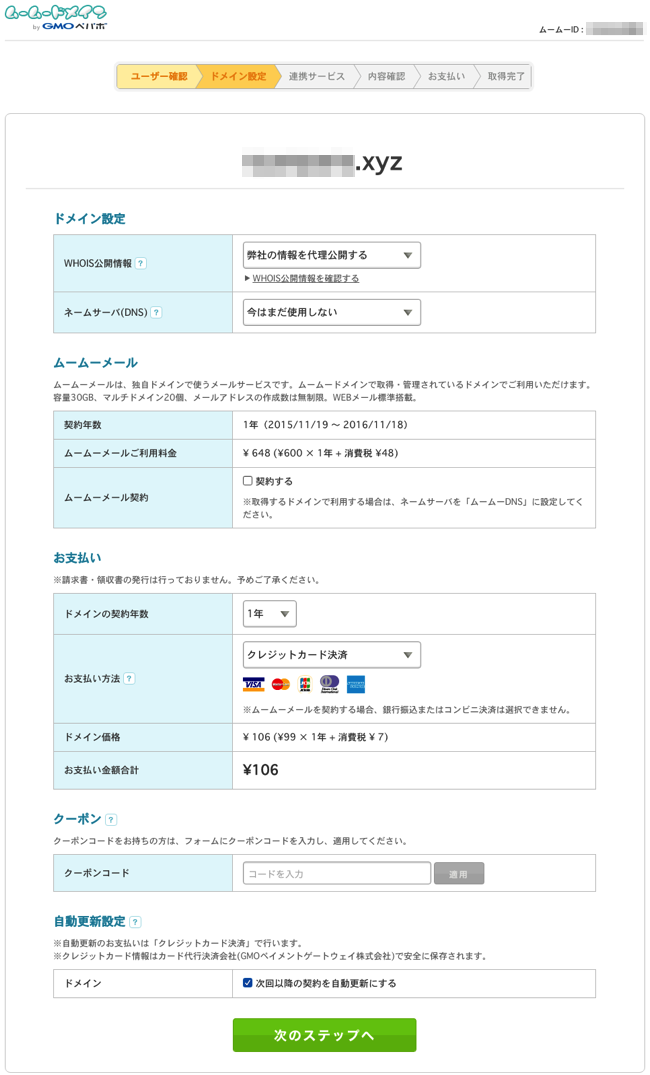
Task: Click help icon next to ネームサーバ(DNS)
Action: 156,313
